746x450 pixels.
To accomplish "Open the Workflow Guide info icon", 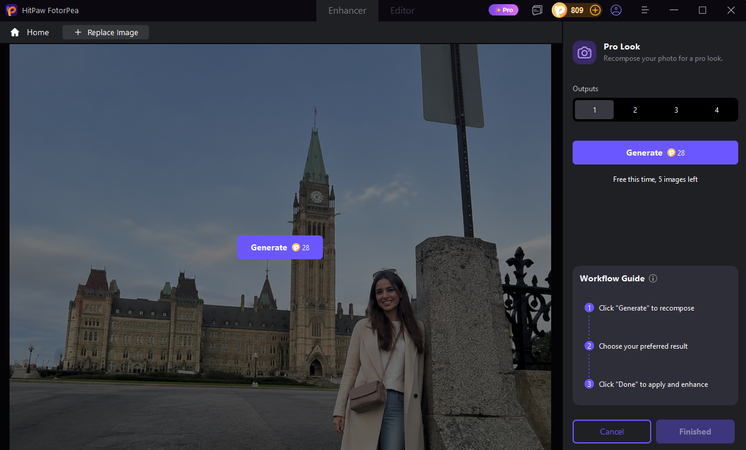I will point(653,278).
